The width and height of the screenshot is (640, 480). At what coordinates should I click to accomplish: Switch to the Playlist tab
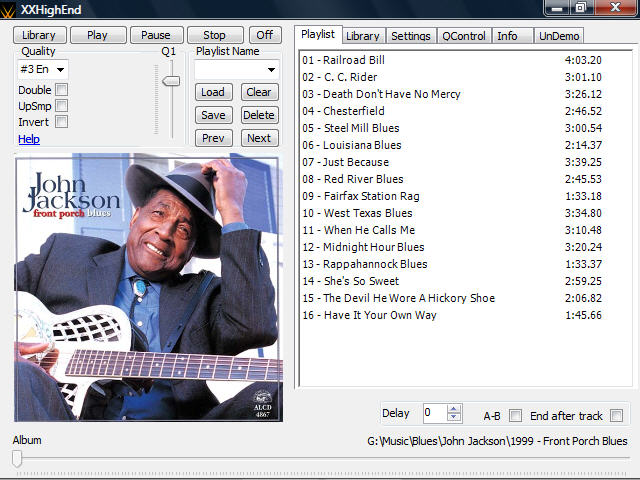coord(318,34)
